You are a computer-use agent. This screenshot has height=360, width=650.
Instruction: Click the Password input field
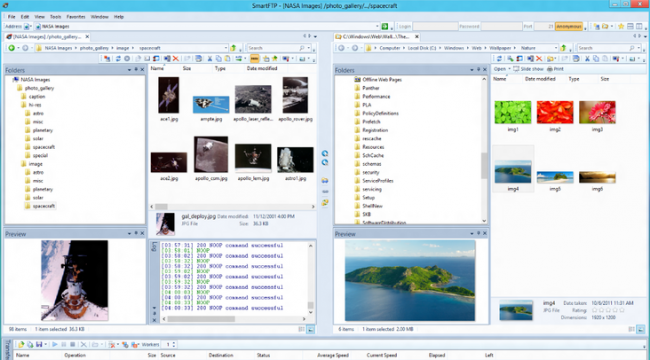click(501, 27)
